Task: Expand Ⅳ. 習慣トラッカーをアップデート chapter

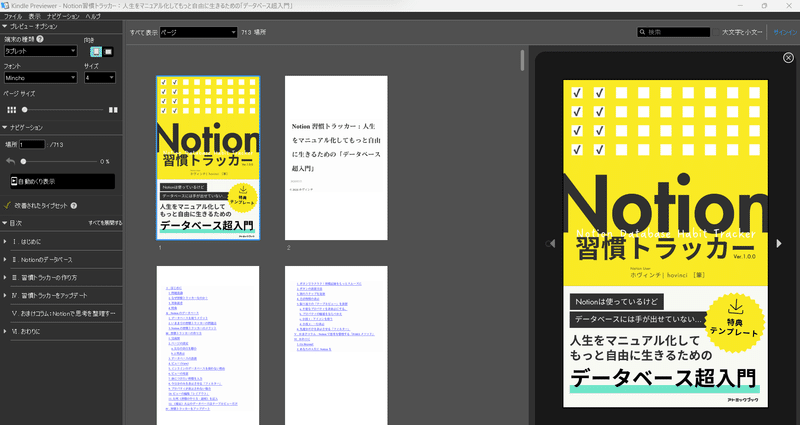Action: pos(5,295)
